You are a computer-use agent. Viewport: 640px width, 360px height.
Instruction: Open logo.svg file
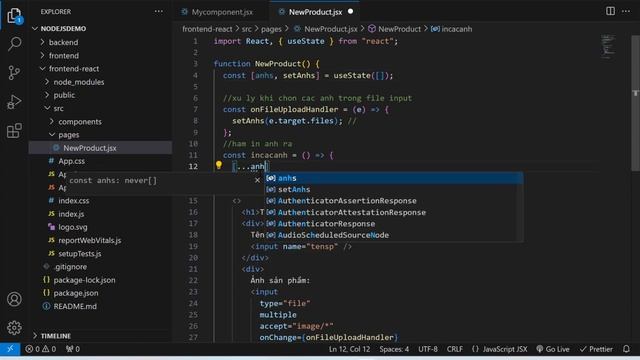[x=100, y=227]
